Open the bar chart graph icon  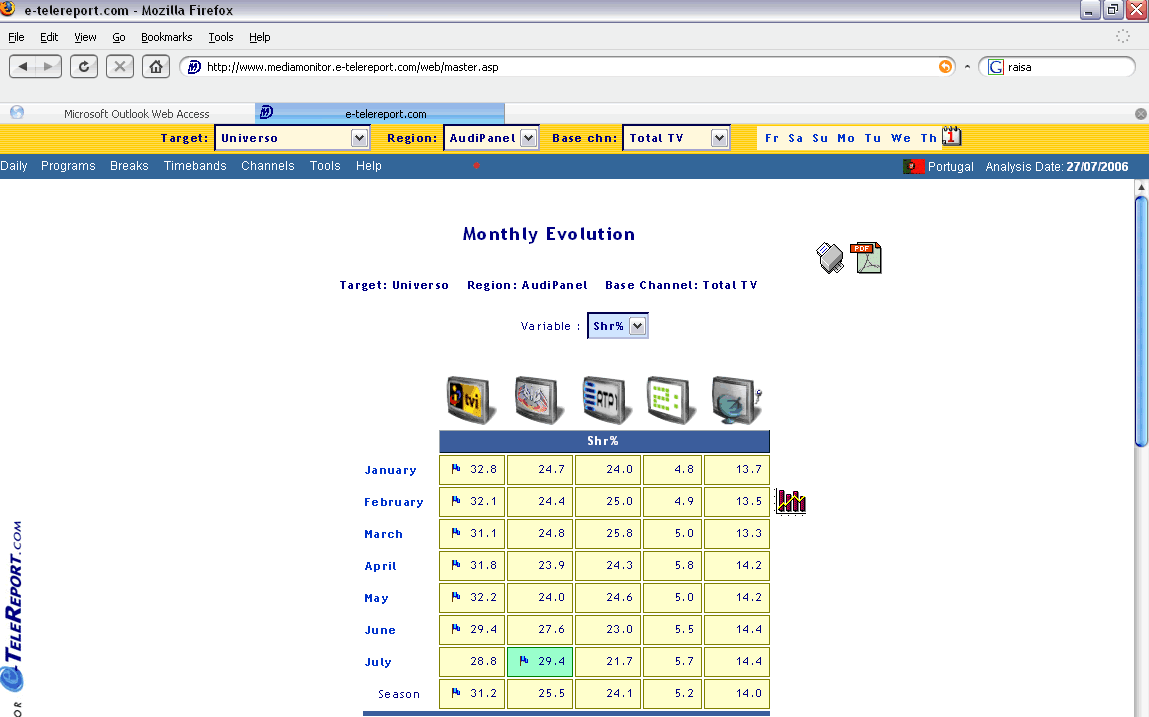pos(791,502)
